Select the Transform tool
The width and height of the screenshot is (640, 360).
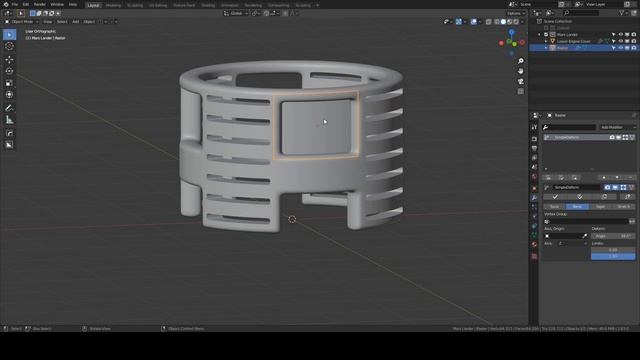pyautogui.click(x=9, y=94)
